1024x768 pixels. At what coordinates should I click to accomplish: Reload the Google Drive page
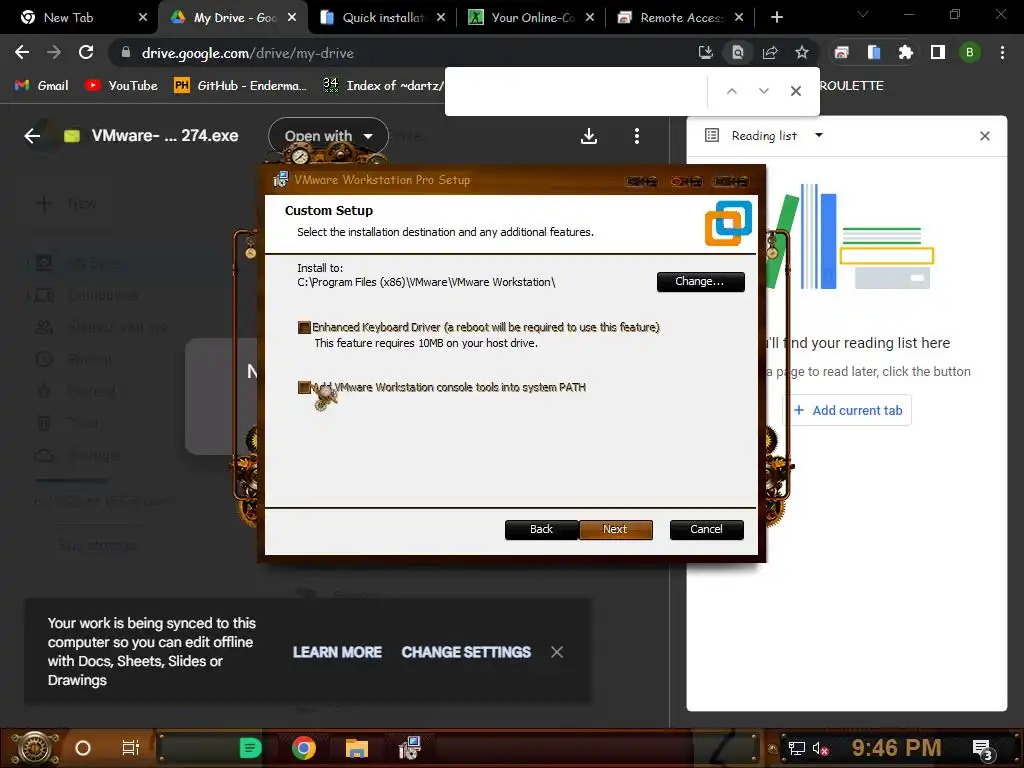point(86,53)
